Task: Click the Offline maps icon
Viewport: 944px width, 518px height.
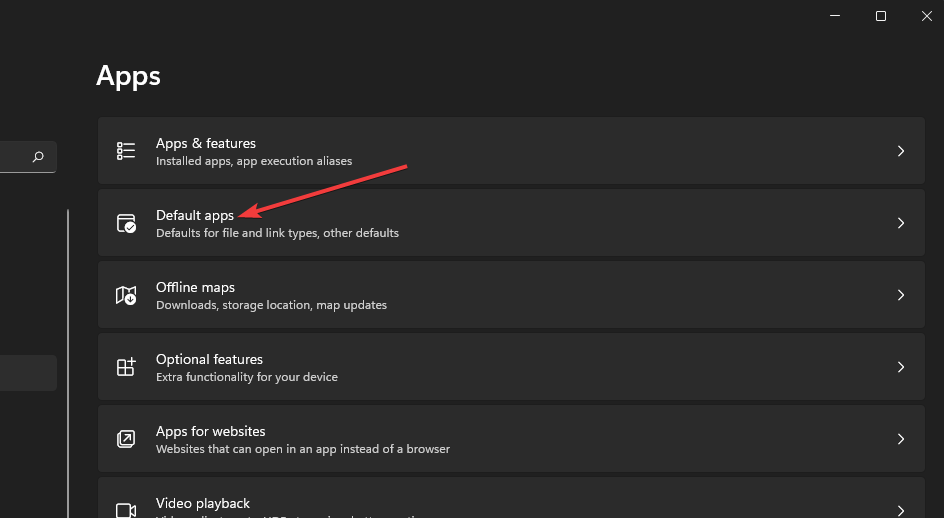Action: [126, 295]
